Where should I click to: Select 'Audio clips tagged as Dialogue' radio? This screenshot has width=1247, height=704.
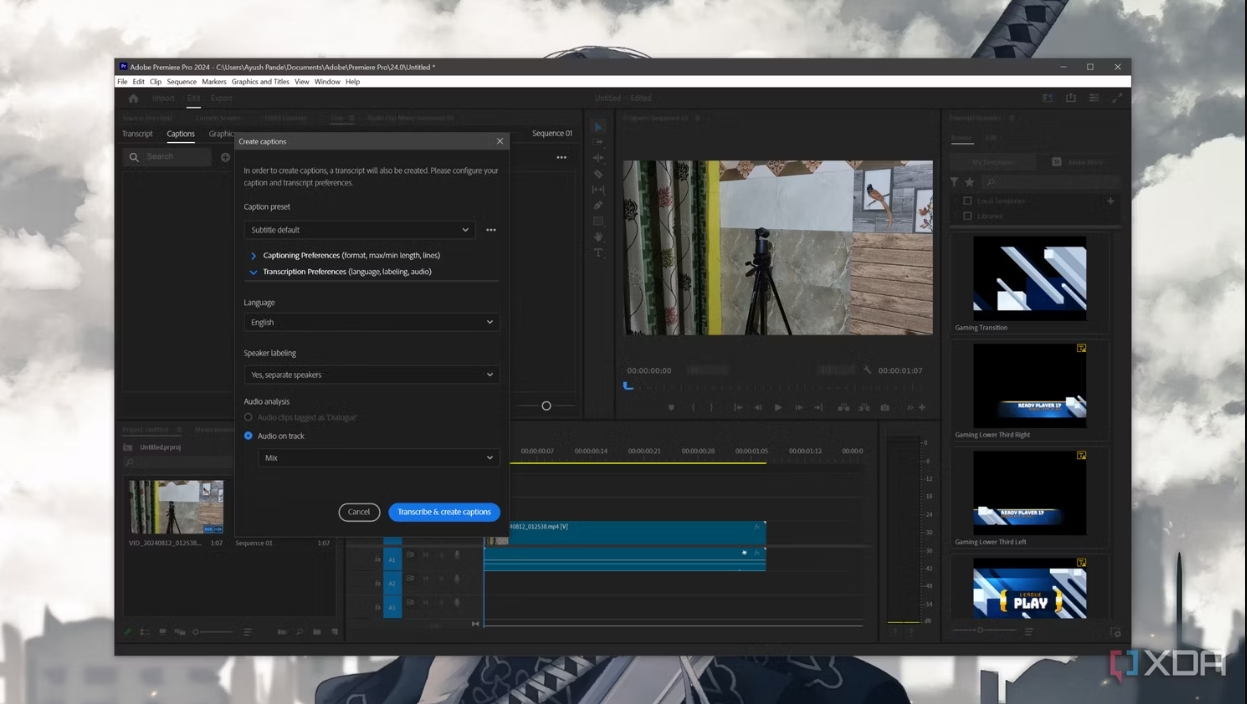click(248, 417)
